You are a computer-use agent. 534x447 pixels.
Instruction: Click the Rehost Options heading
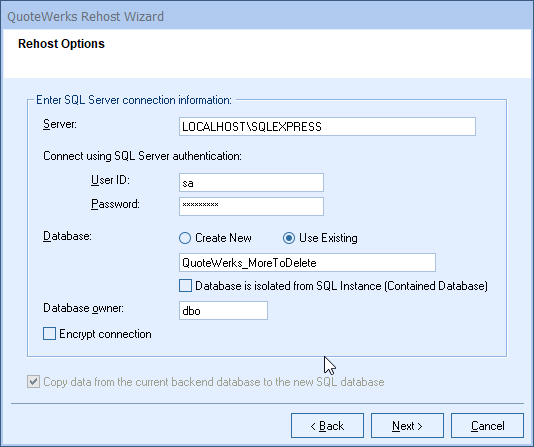coord(61,44)
